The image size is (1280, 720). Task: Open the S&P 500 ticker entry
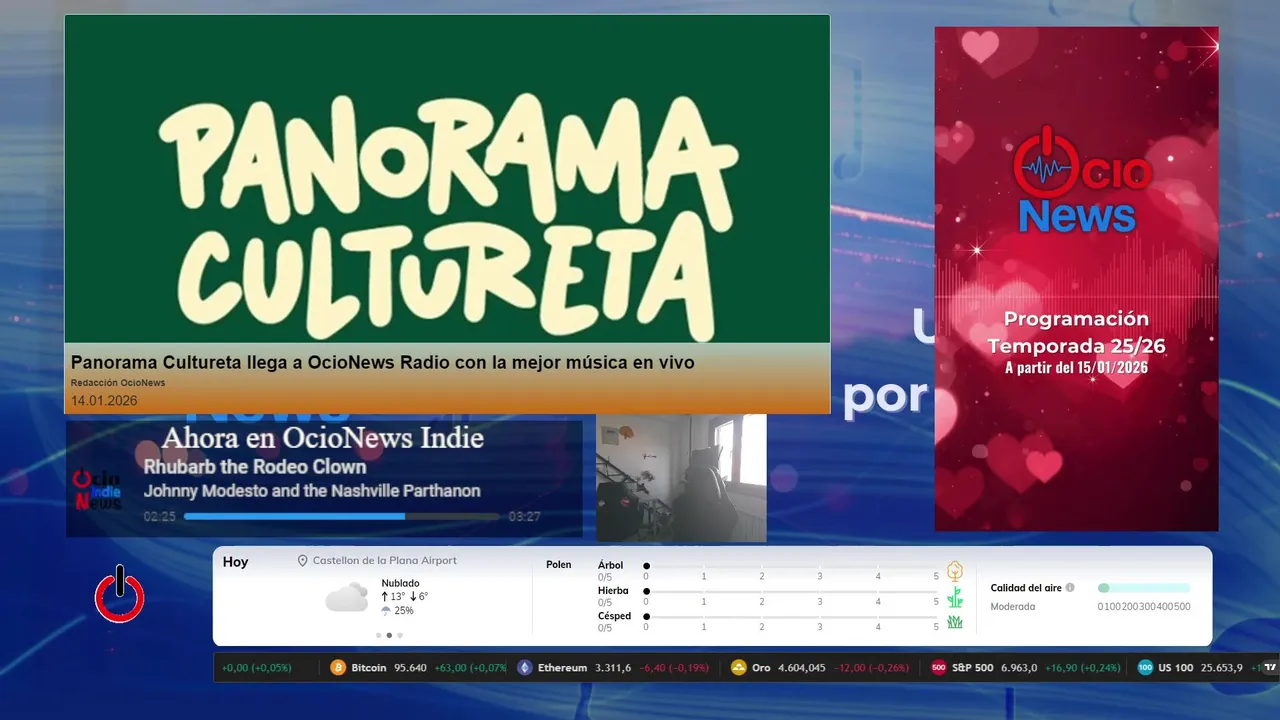[x=1026, y=668]
